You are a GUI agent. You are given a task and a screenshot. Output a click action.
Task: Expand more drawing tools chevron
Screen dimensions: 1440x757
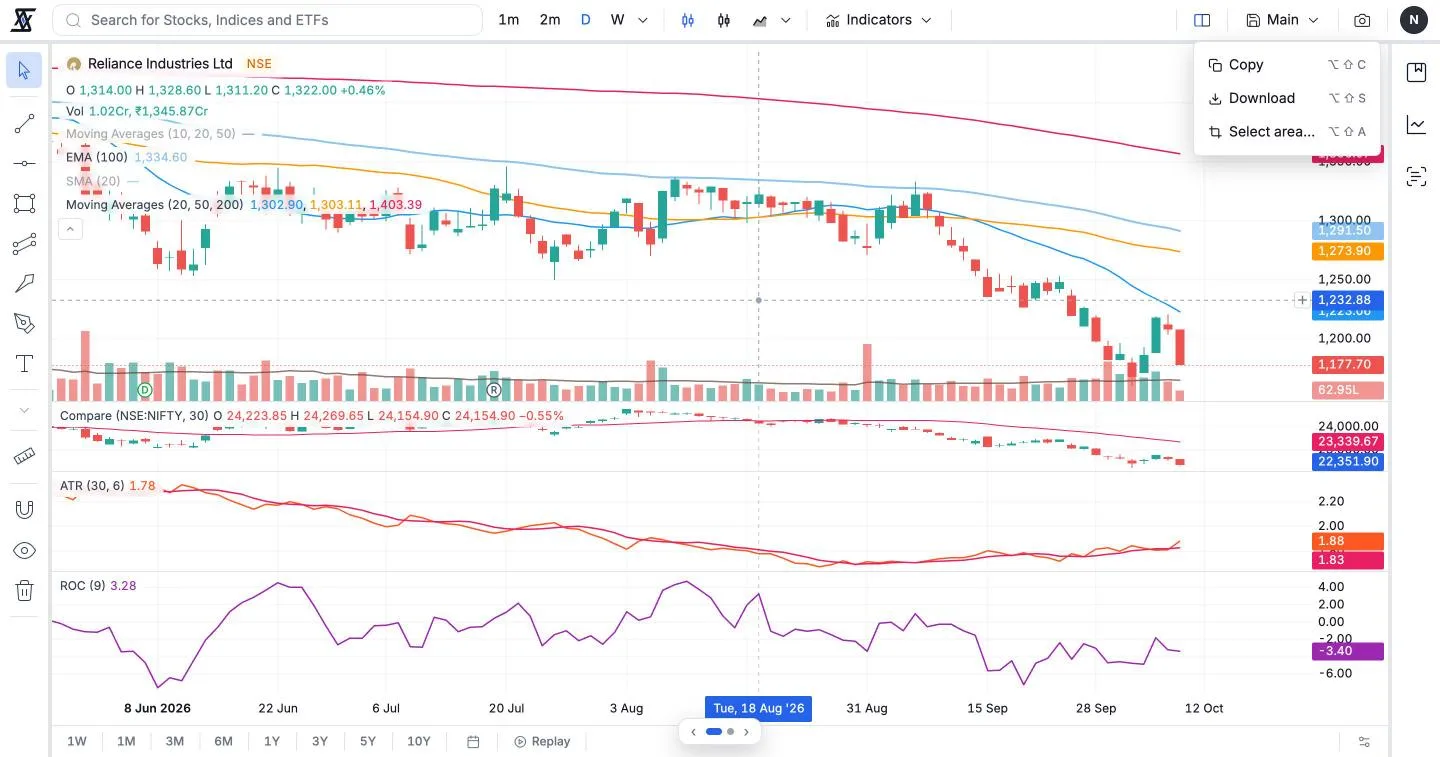tap(24, 410)
